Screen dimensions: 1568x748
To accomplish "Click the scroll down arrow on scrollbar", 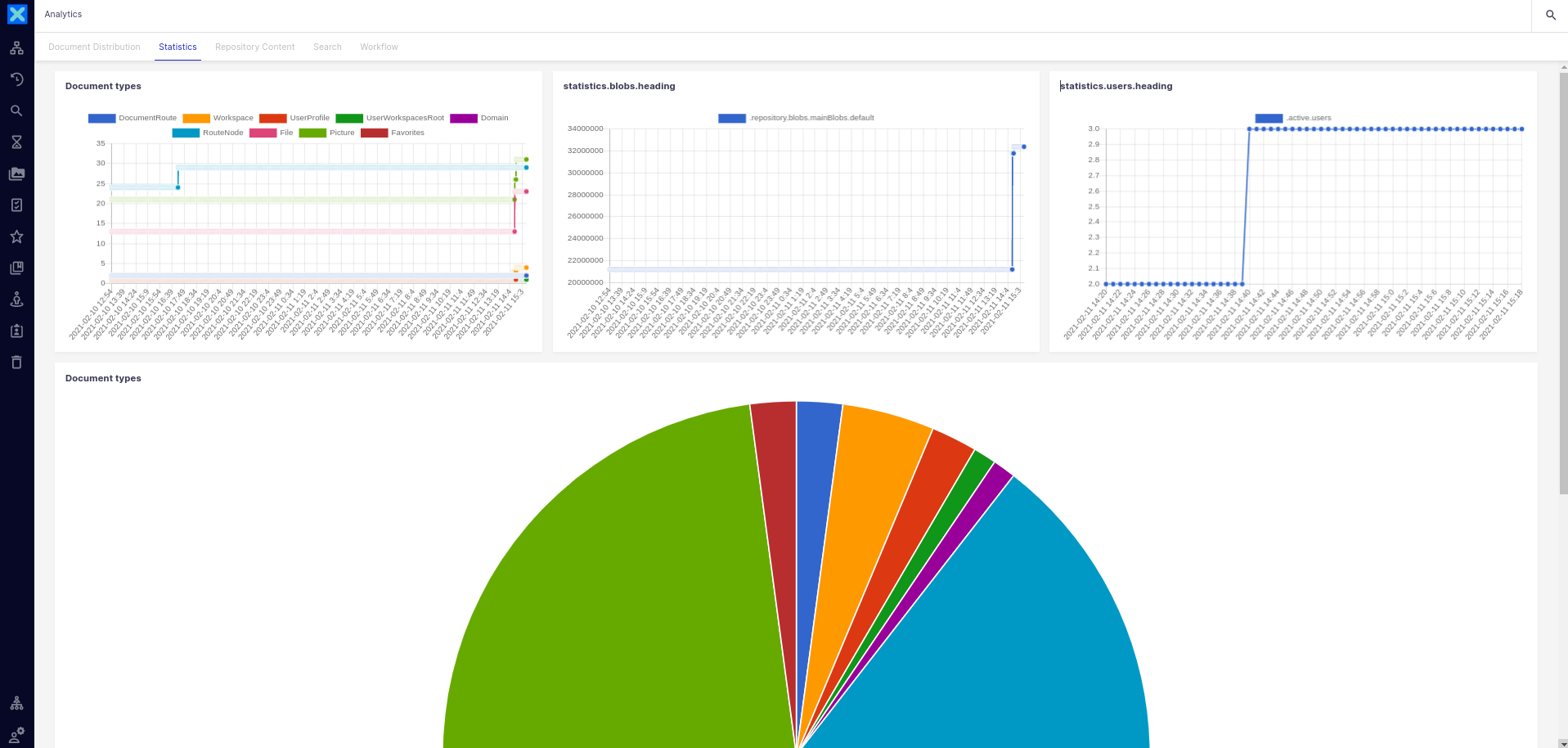I will pyautogui.click(x=1563, y=743).
